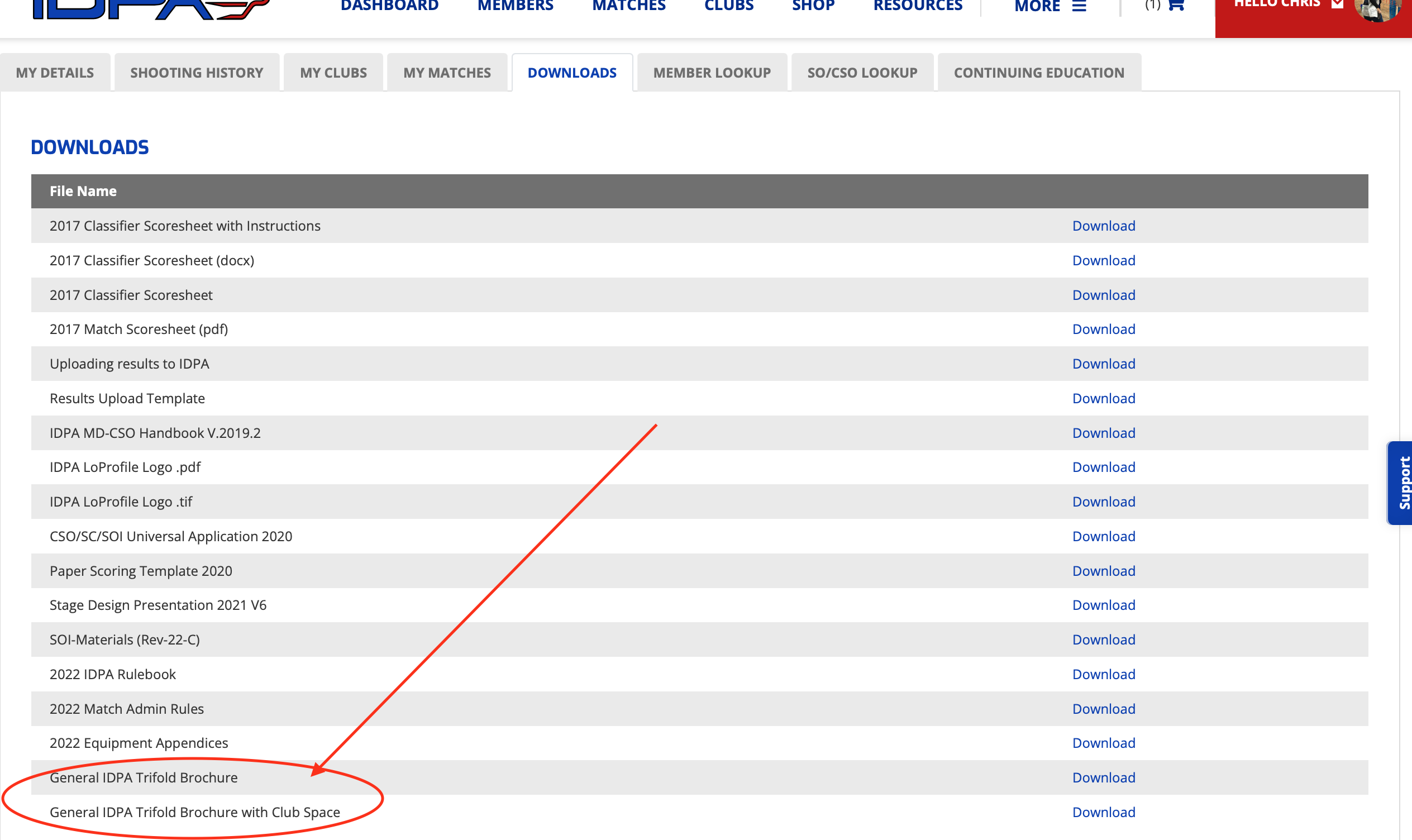Download the Results Upload Template

pyautogui.click(x=1103, y=398)
